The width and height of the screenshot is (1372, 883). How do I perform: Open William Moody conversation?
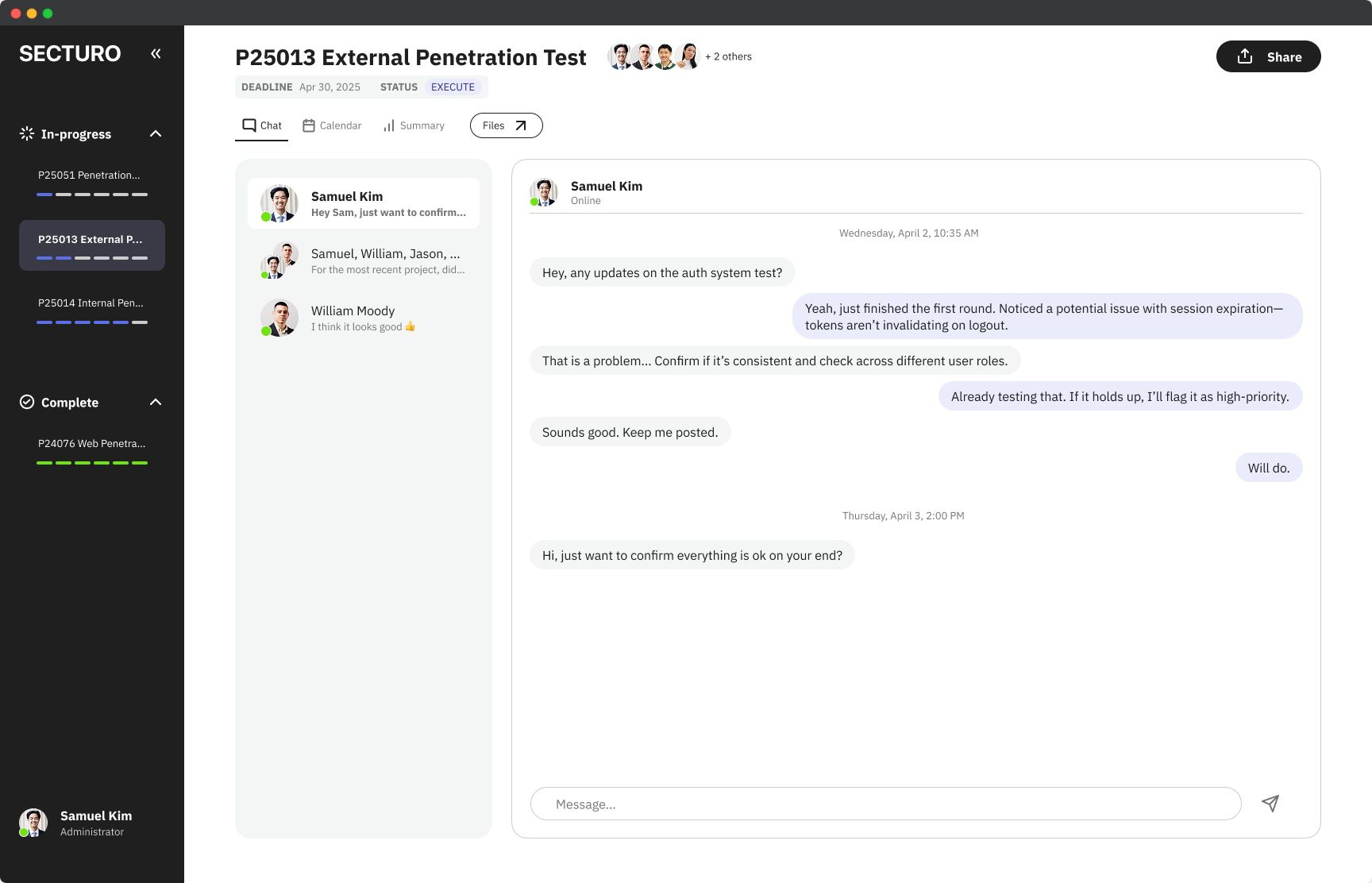[364, 318]
